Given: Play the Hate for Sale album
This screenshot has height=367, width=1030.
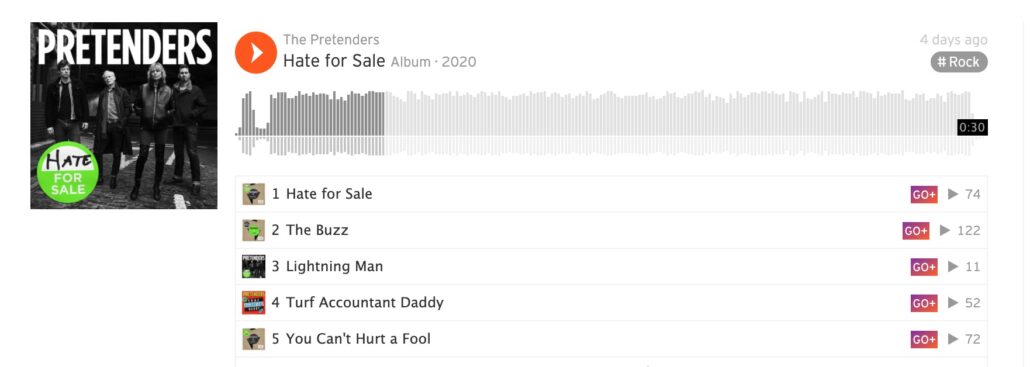Looking at the screenshot, I should 256,53.
